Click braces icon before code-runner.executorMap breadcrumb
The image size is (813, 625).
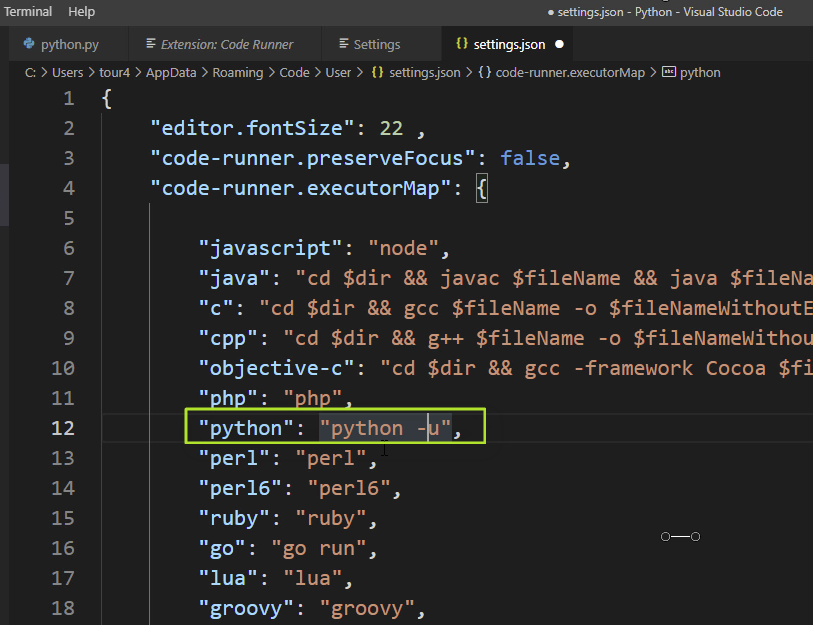point(485,72)
